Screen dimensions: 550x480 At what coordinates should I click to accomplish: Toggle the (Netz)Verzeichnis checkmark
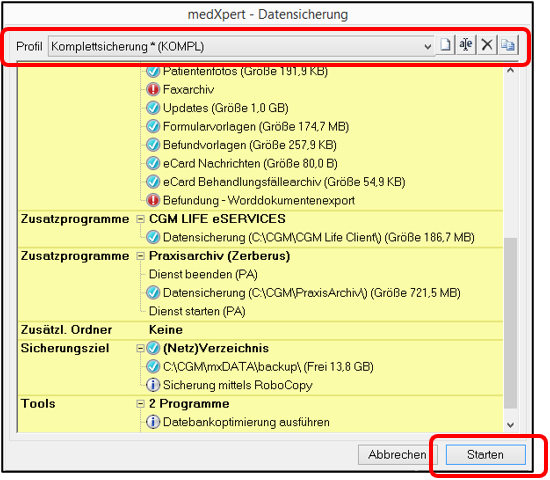[x=153, y=348]
